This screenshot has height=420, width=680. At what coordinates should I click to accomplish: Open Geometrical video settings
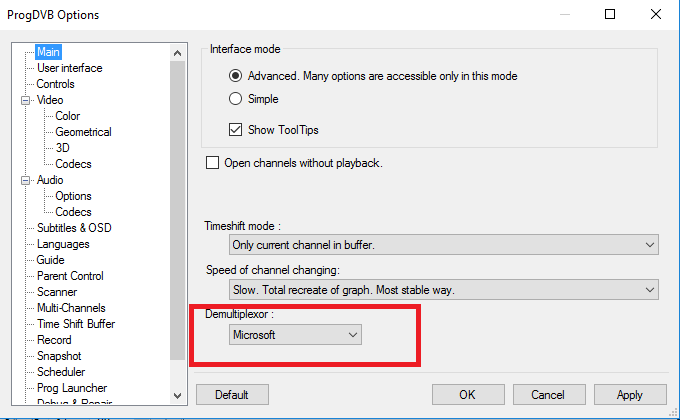(83, 132)
